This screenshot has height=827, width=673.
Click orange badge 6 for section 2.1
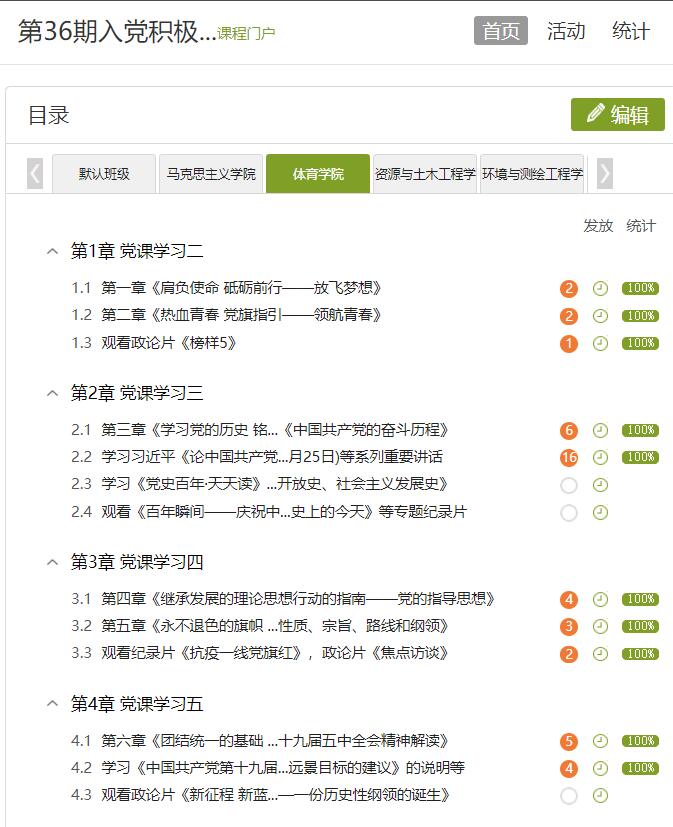[x=569, y=431]
